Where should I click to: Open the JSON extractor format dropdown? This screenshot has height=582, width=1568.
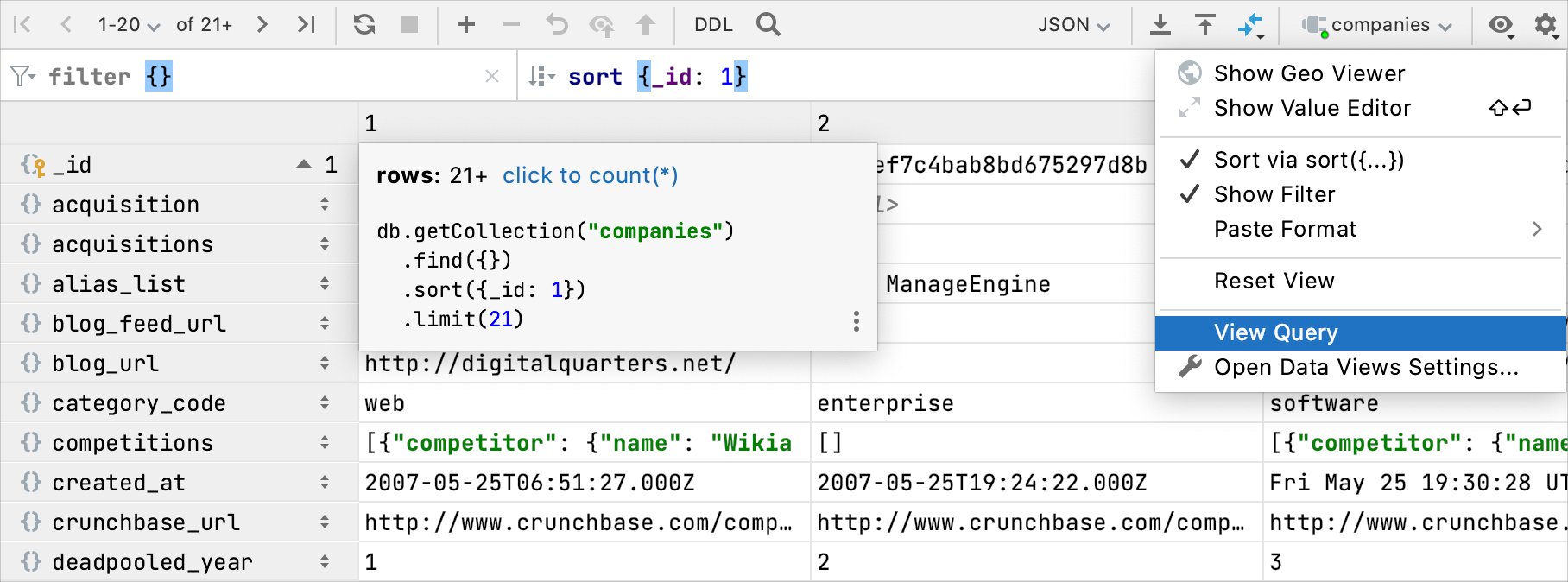(x=1073, y=25)
